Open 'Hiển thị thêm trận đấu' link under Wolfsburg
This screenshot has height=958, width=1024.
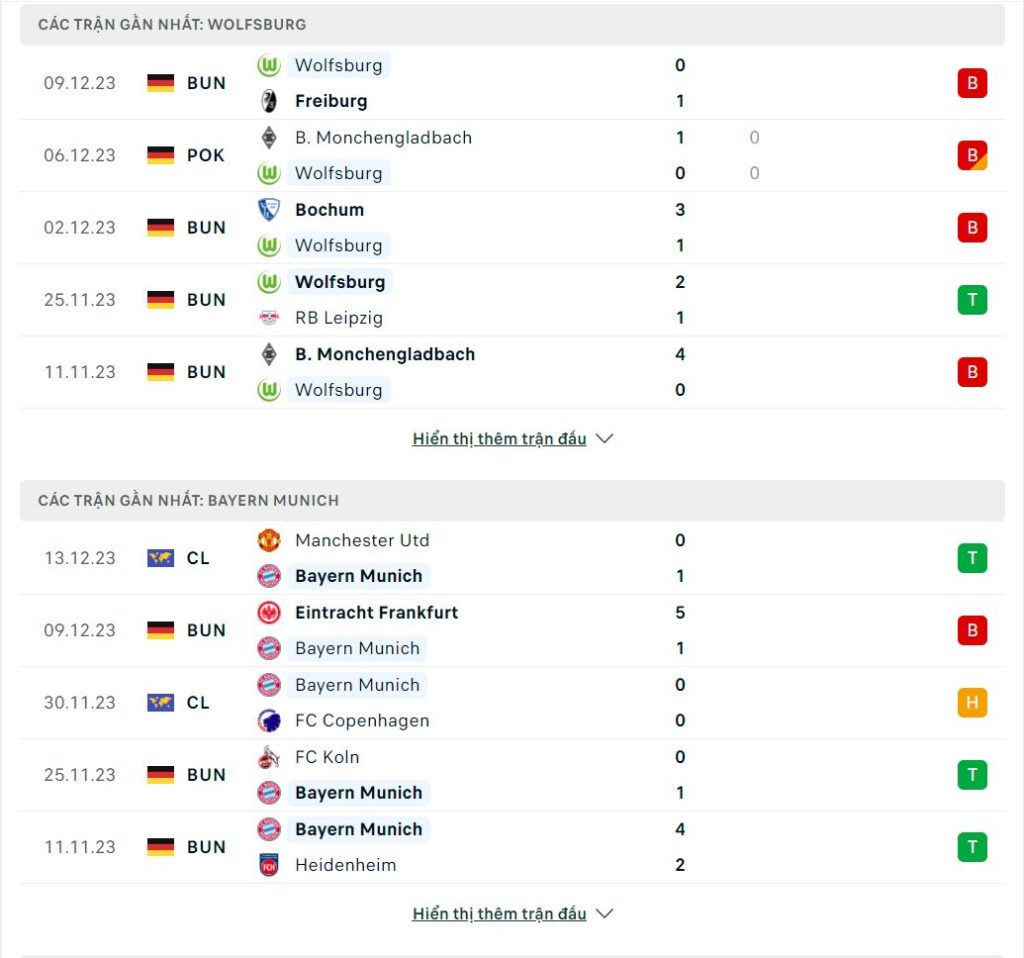[x=499, y=439]
